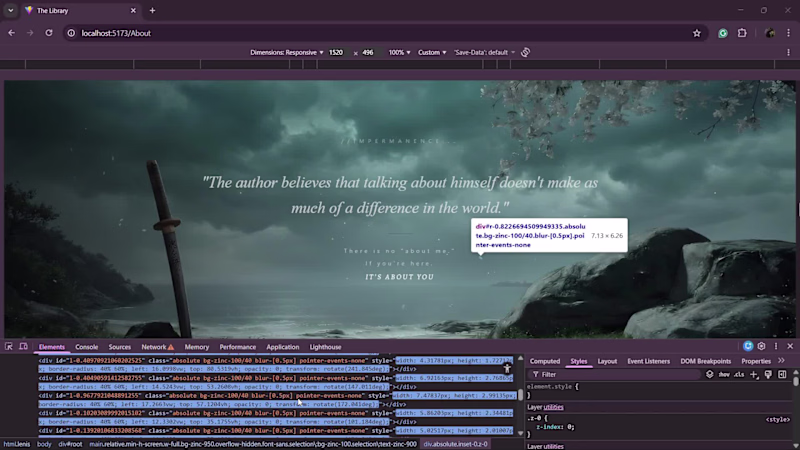Image resolution: width=800 pixels, height=450 pixels.
Task: Open the Dimensions: Responsive dropdown
Action: tap(287, 52)
